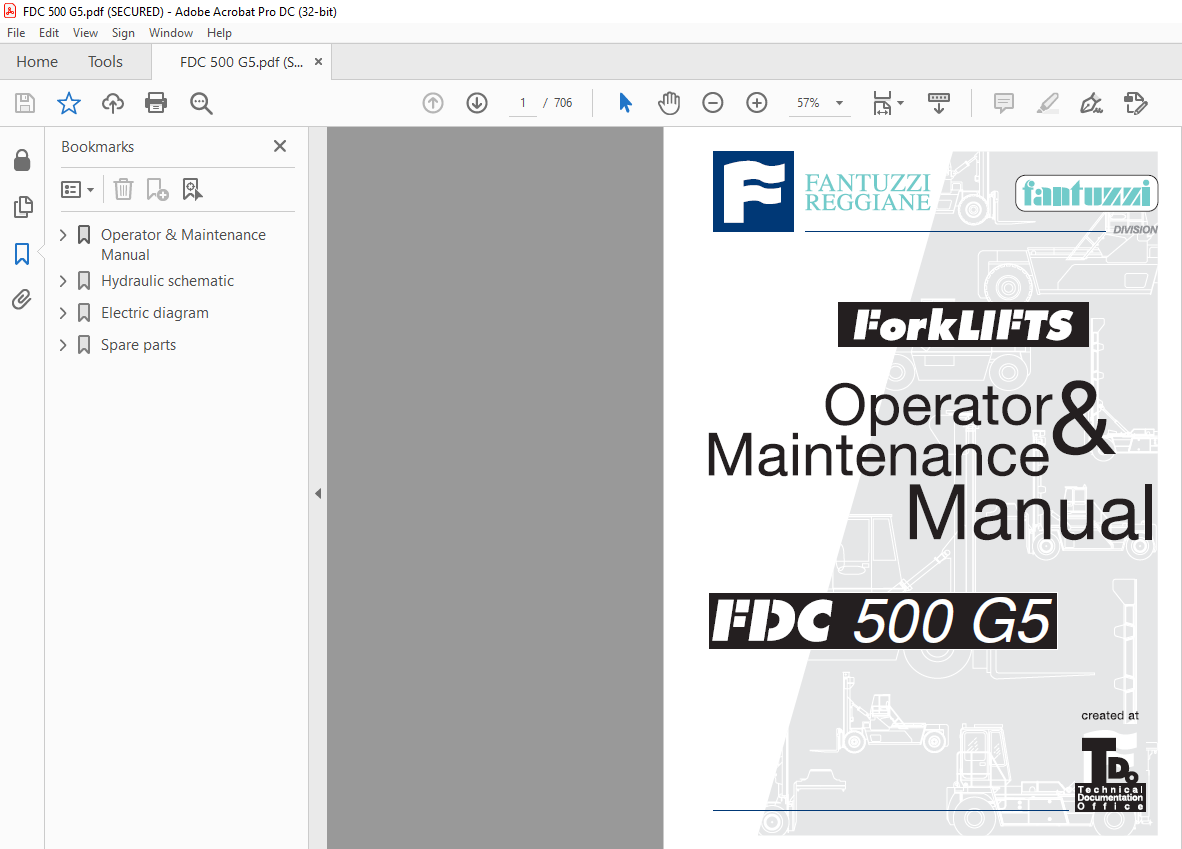Go to previous page arrow
Image resolution: width=1182 pixels, height=849 pixels.
[x=433, y=103]
